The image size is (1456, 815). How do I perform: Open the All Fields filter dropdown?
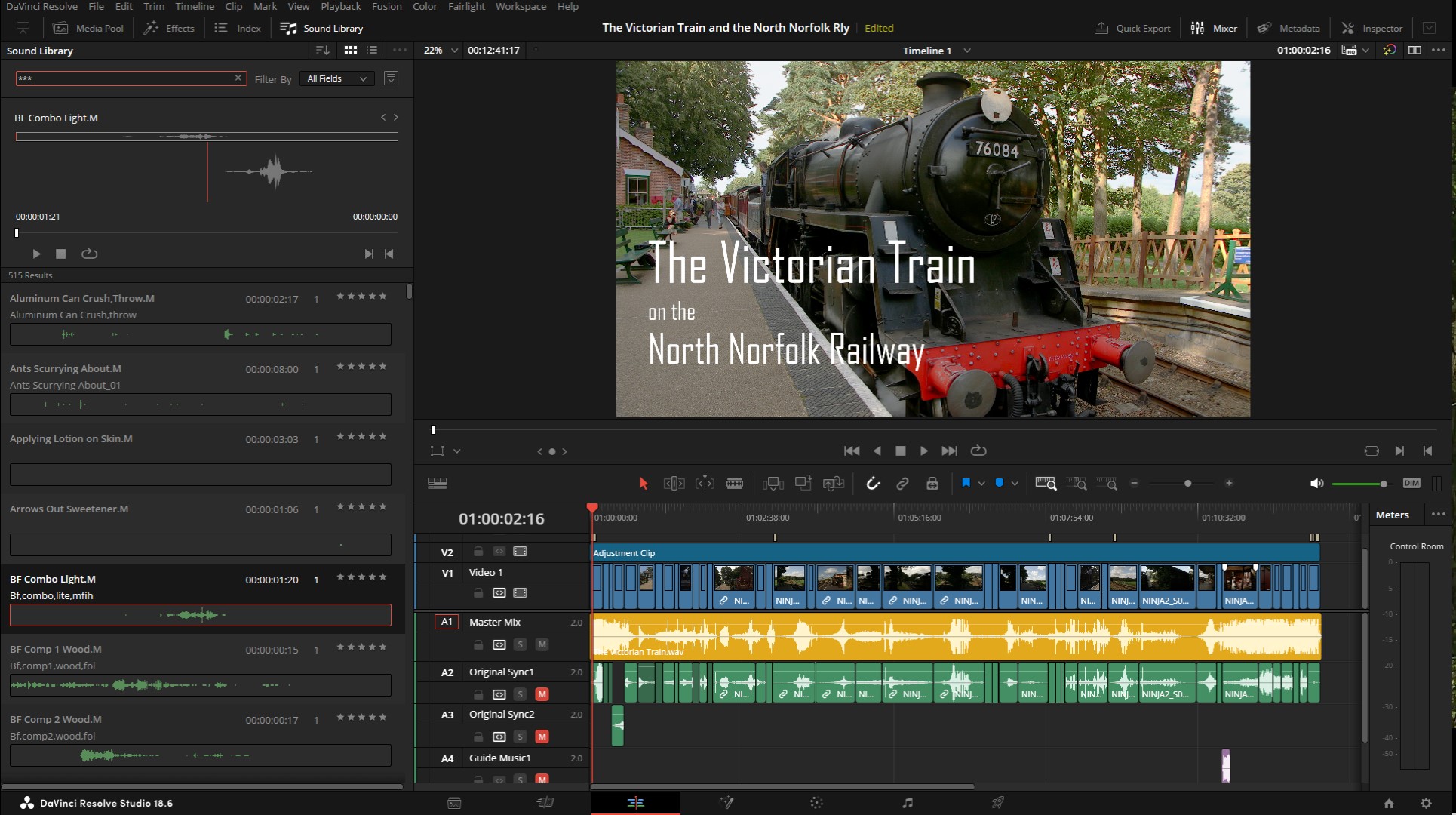point(336,78)
